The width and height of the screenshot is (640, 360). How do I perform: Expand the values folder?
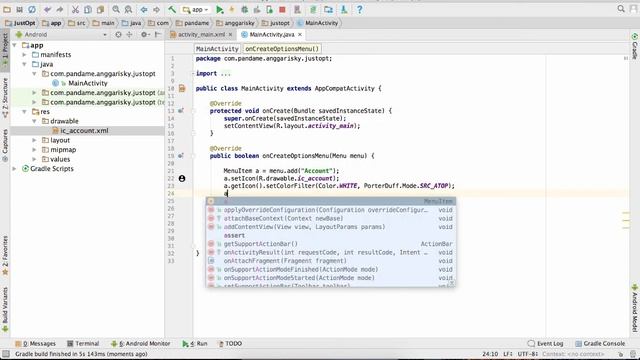[x=34, y=159]
